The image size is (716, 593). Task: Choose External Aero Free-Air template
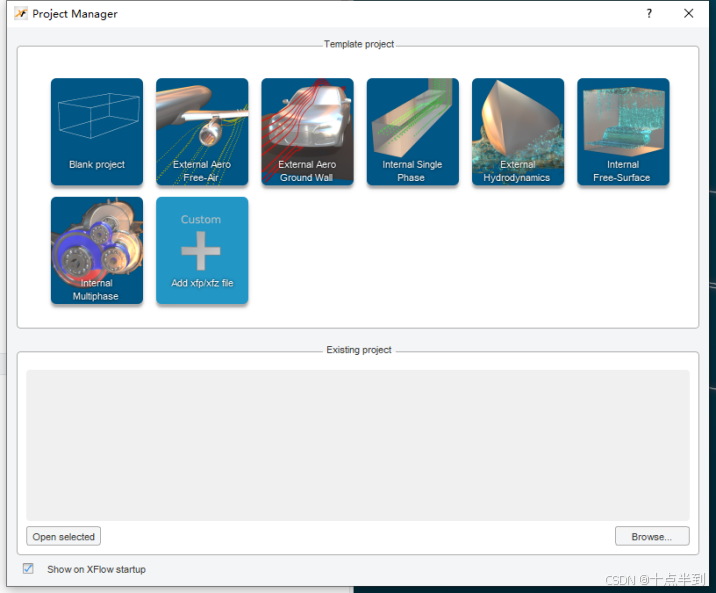tap(202, 131)
